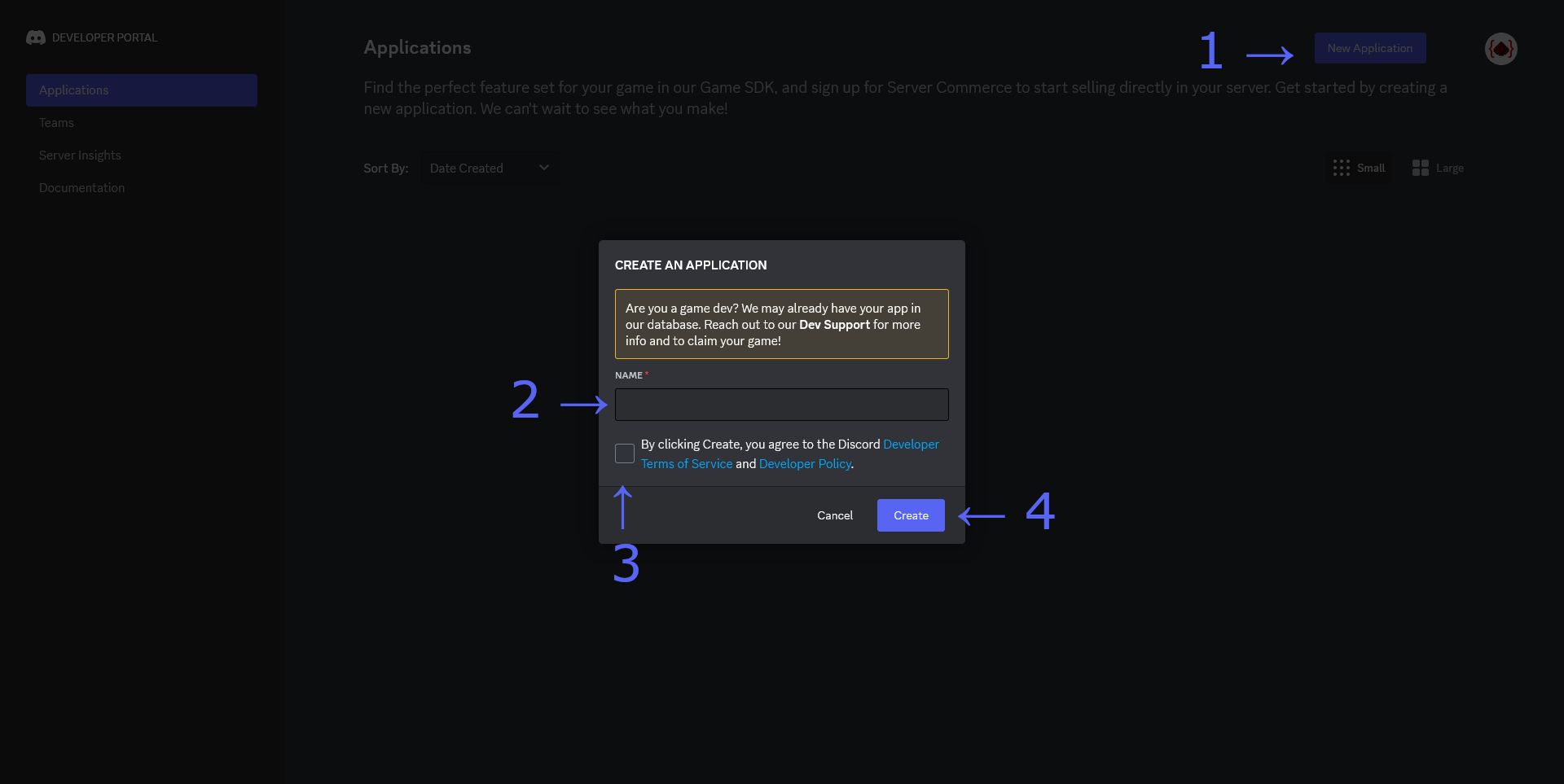Screen dimensions: 1564x784
Task: Click the Applications page heading
Action: pyautogui.click(x=417, y=48)
